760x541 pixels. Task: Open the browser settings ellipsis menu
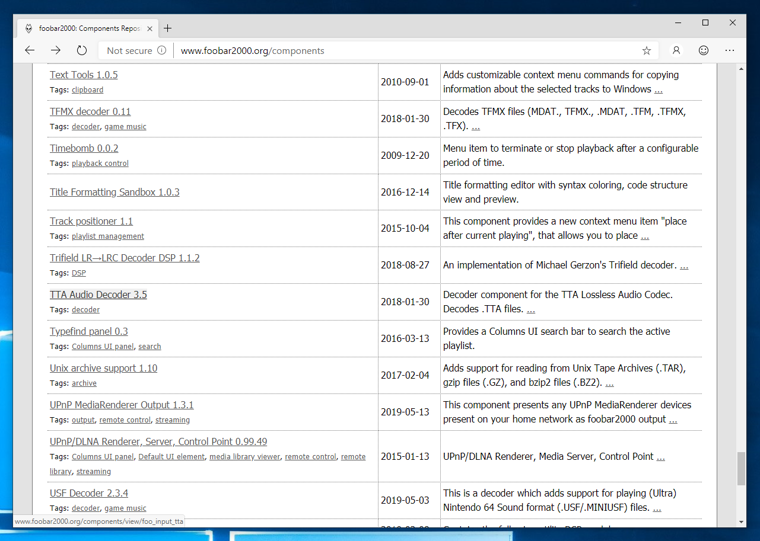pos(729,50)
